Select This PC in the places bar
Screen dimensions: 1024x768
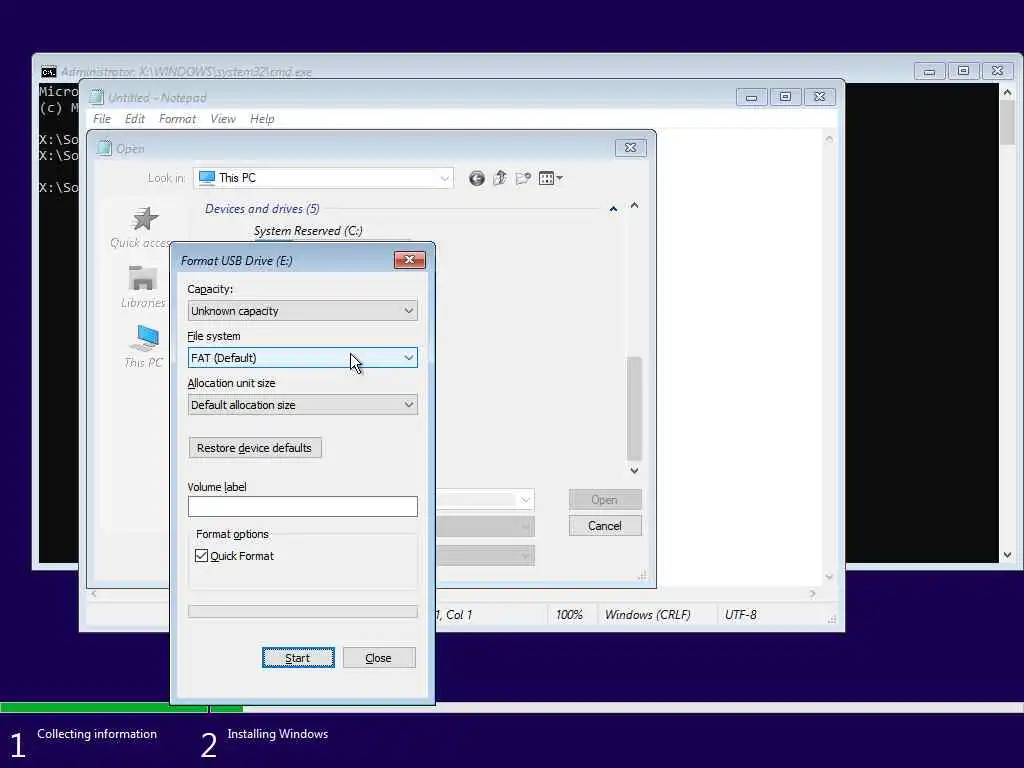[144, 347]
